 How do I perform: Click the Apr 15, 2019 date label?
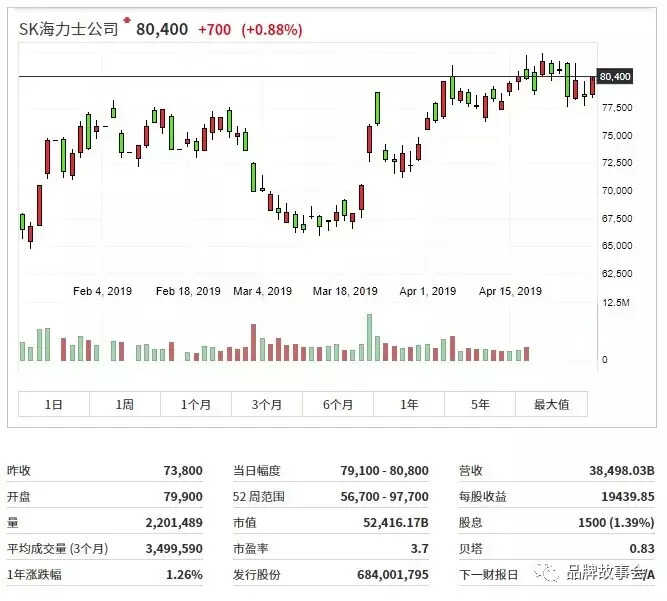coord(510,291)
